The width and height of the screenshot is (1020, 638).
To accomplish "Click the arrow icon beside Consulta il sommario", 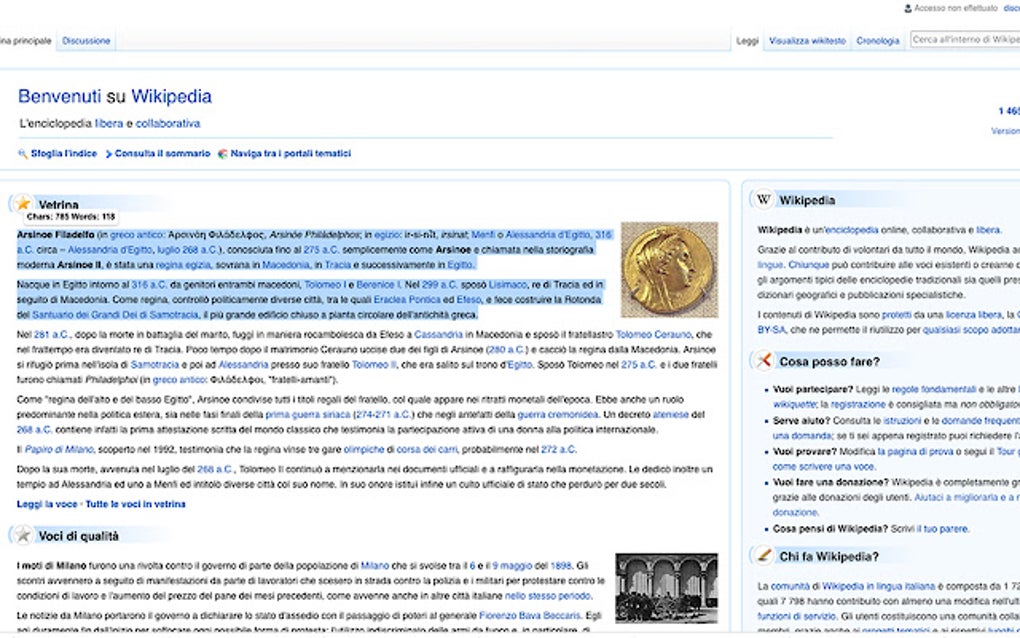I will coord(109,154).
